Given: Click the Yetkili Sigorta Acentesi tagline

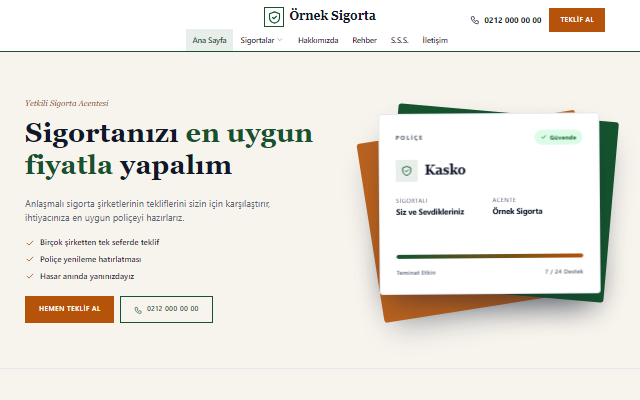Looking at the screenshot, I should 67,103.
